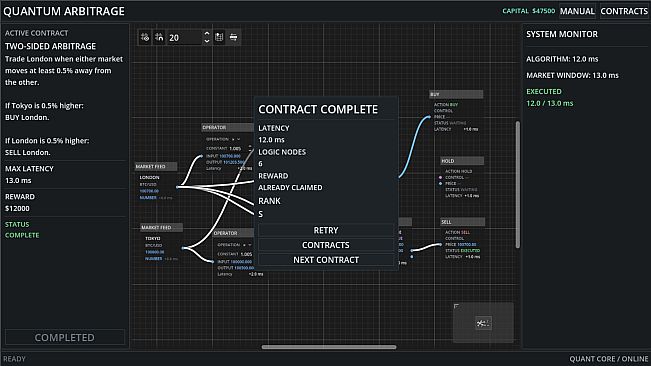Click the QUANTUM ARBITRAGE title
651x366 pixels.
tap(64, 11)
